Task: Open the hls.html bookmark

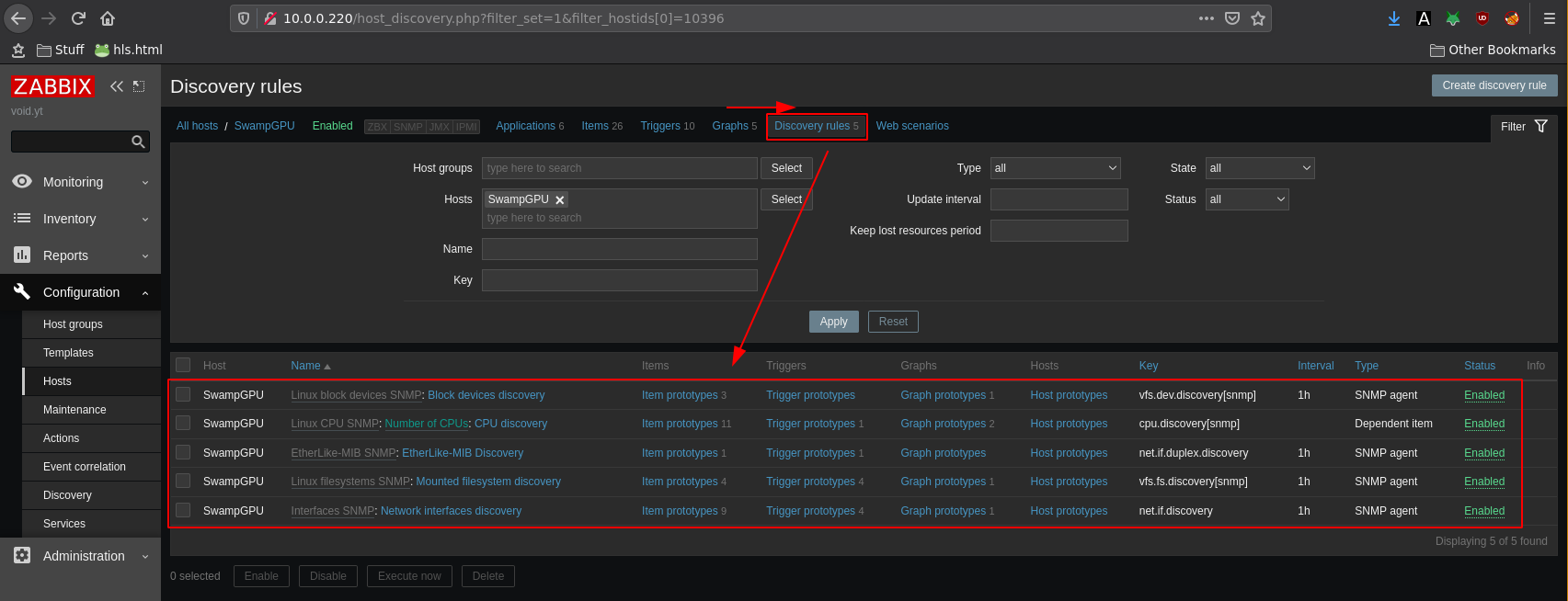Action: 129,50
